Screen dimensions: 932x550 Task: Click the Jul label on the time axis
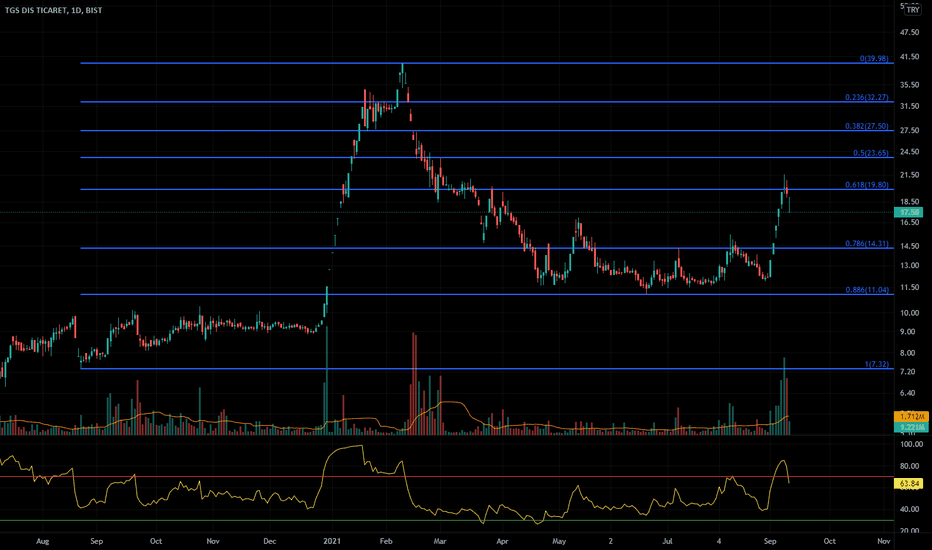point(667,541)
